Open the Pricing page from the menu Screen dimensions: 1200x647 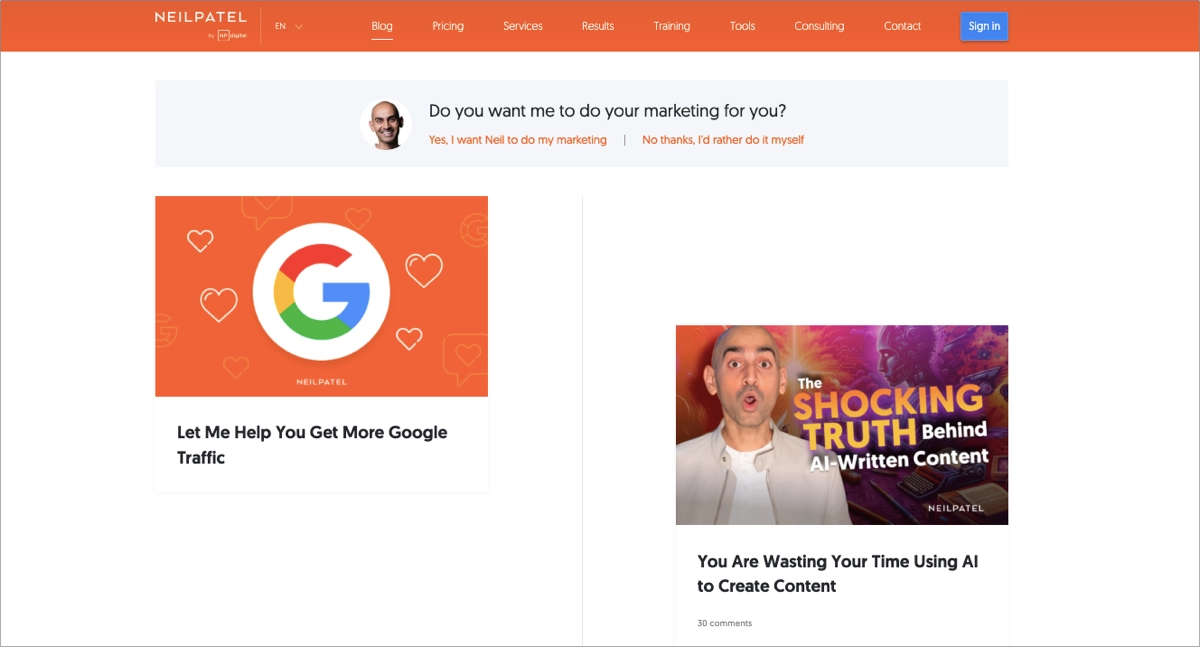tap(448, 26)
